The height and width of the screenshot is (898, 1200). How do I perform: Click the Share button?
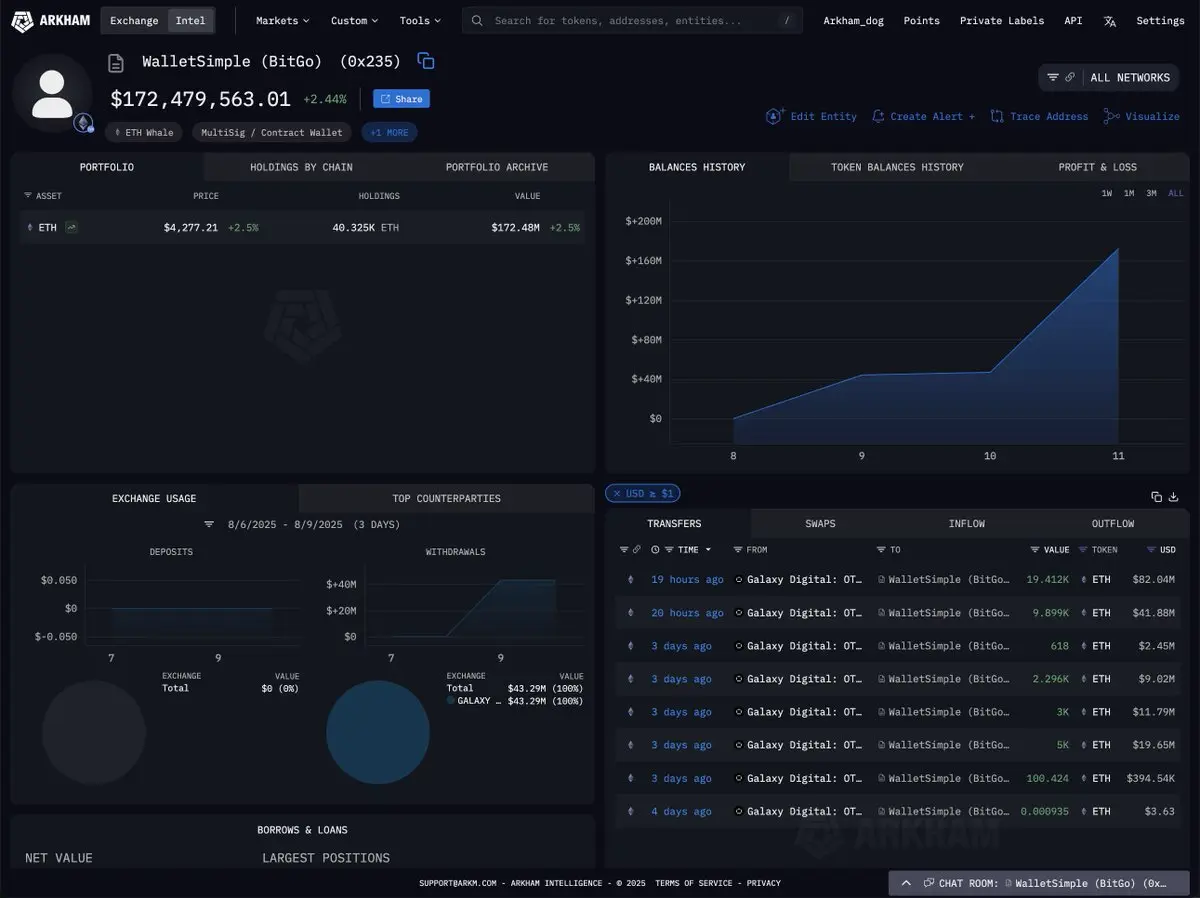[401, 99]
